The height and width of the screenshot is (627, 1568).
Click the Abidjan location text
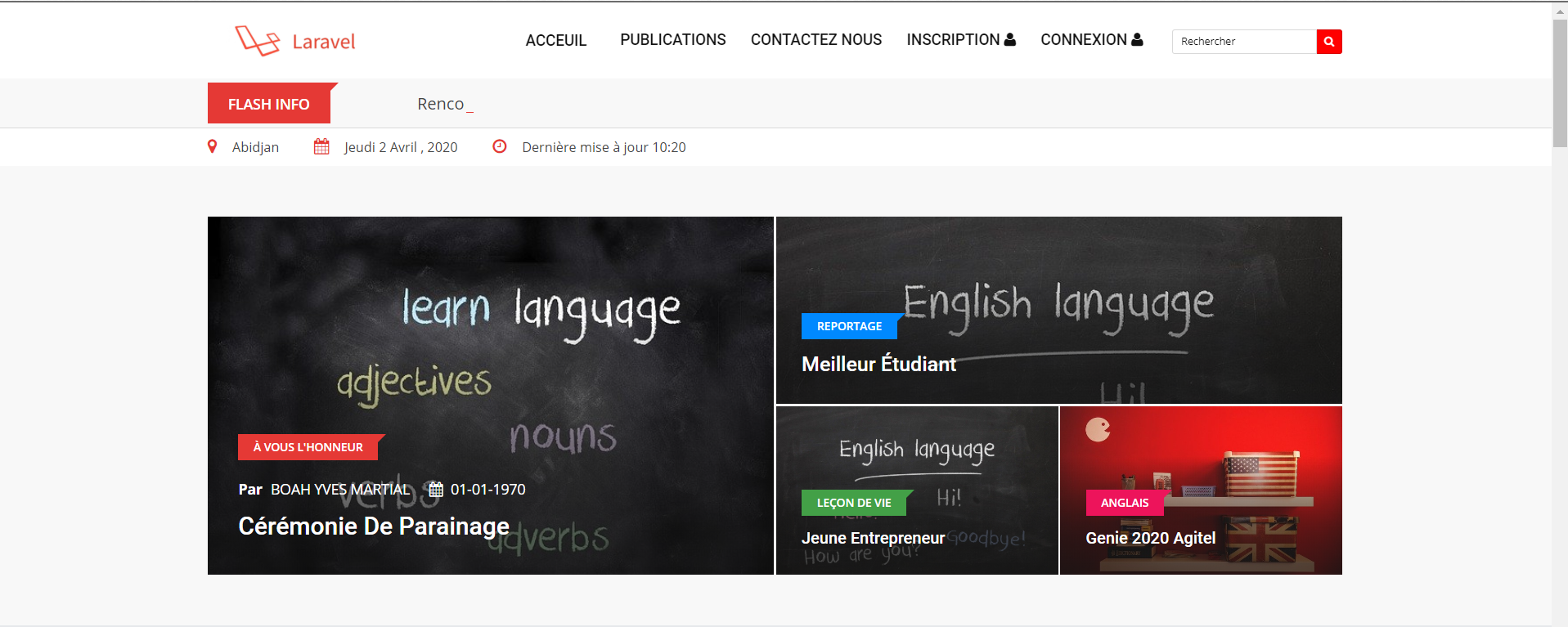pyautogui.click(x=255, y=147)
